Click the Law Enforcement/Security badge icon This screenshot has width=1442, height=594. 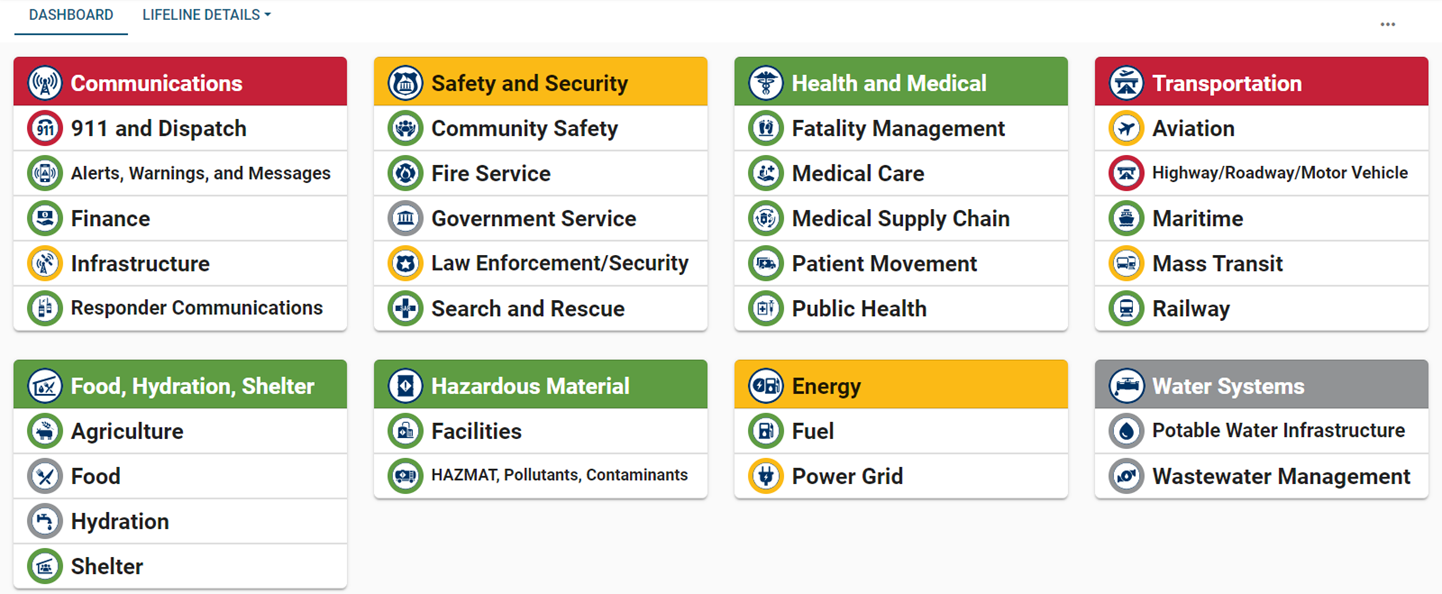tap(404, 263)
